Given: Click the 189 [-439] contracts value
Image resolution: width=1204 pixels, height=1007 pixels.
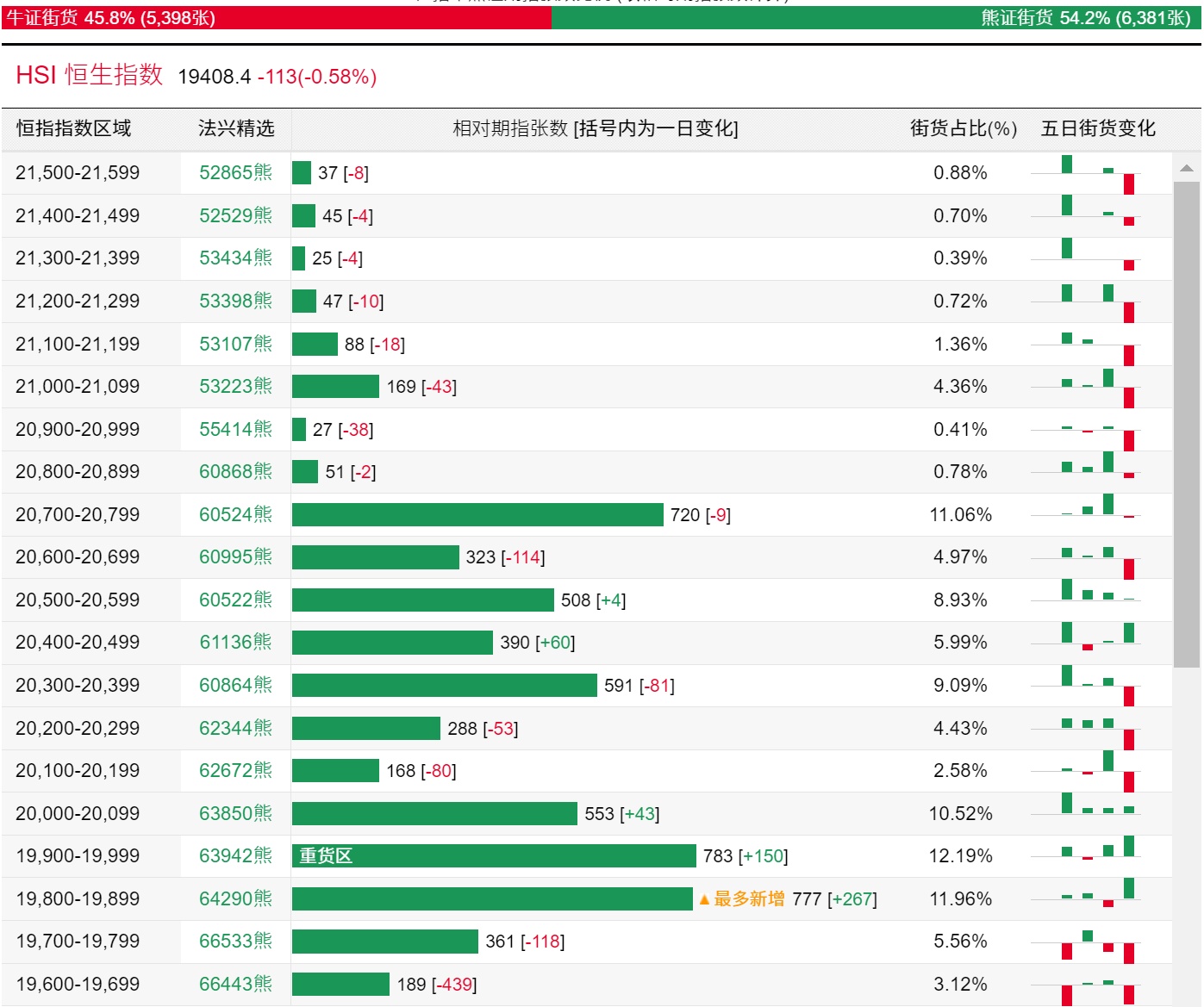Looking at the screenshot, I should pos(437,985).
